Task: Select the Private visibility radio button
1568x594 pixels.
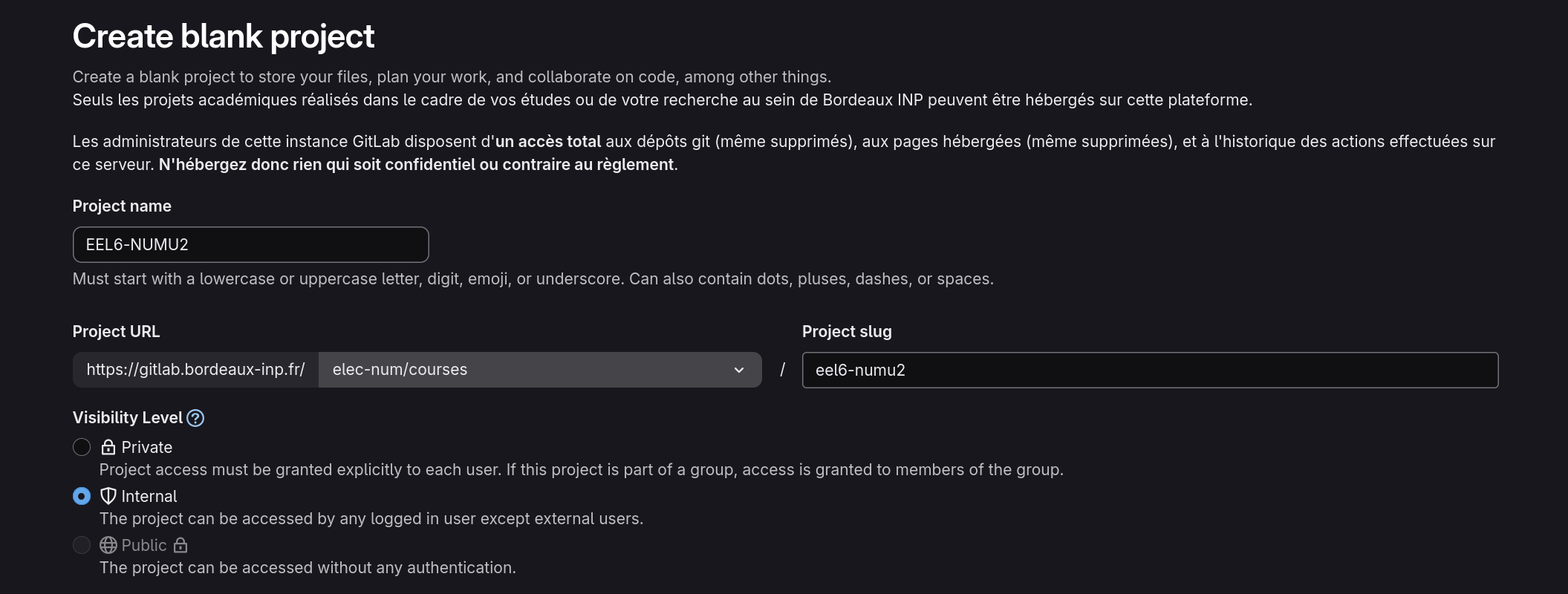Action: click(x=82, y=447)
